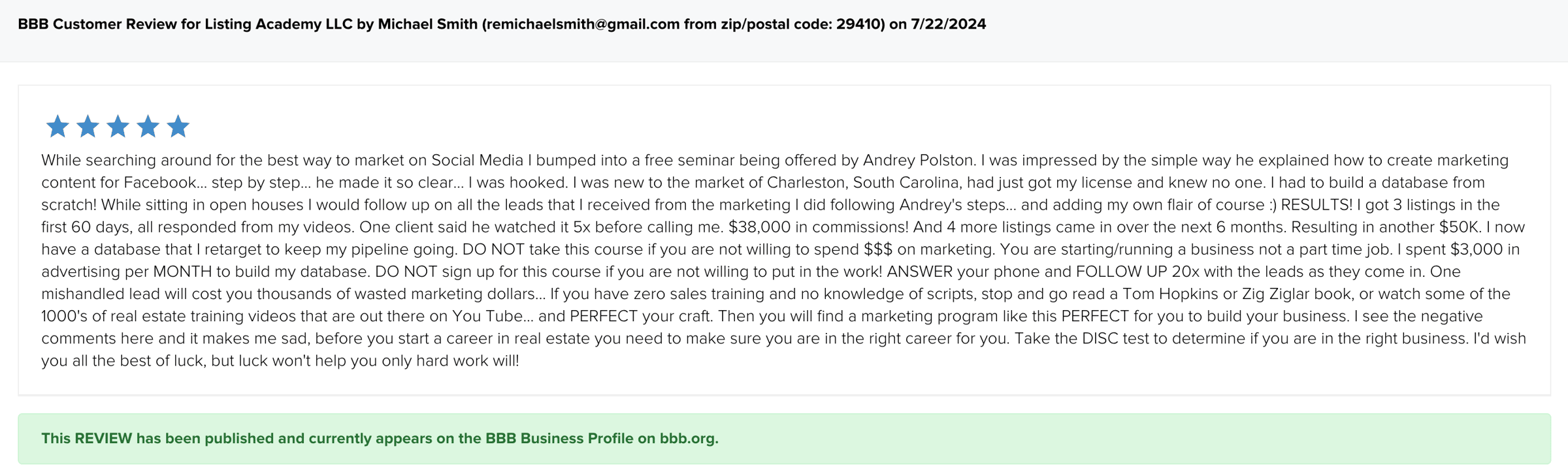The height and width of the screenshot is (470, 1568).
Task: Click the word 'RESULTS!' in the review
Action: tap(1316, 205)
